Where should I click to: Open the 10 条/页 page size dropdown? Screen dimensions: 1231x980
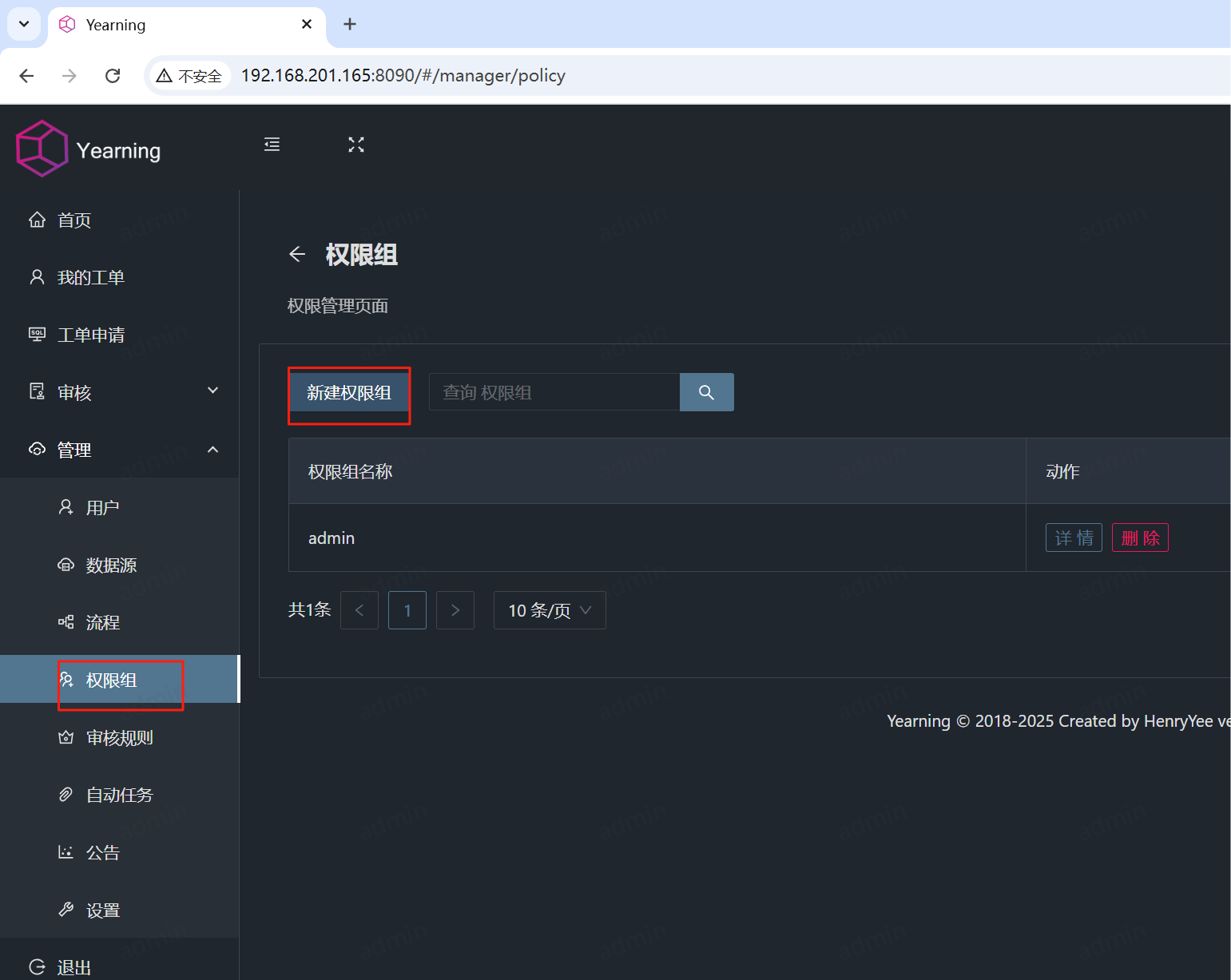[x=549, y=610]
